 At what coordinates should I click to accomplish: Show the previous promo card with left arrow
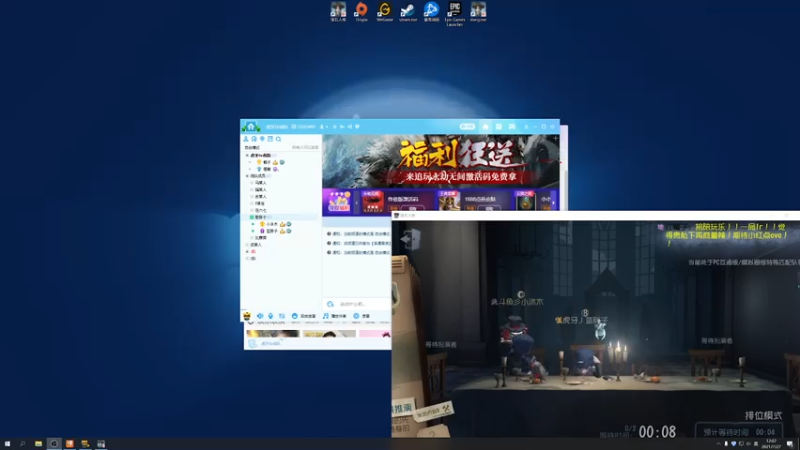[357, 202]
